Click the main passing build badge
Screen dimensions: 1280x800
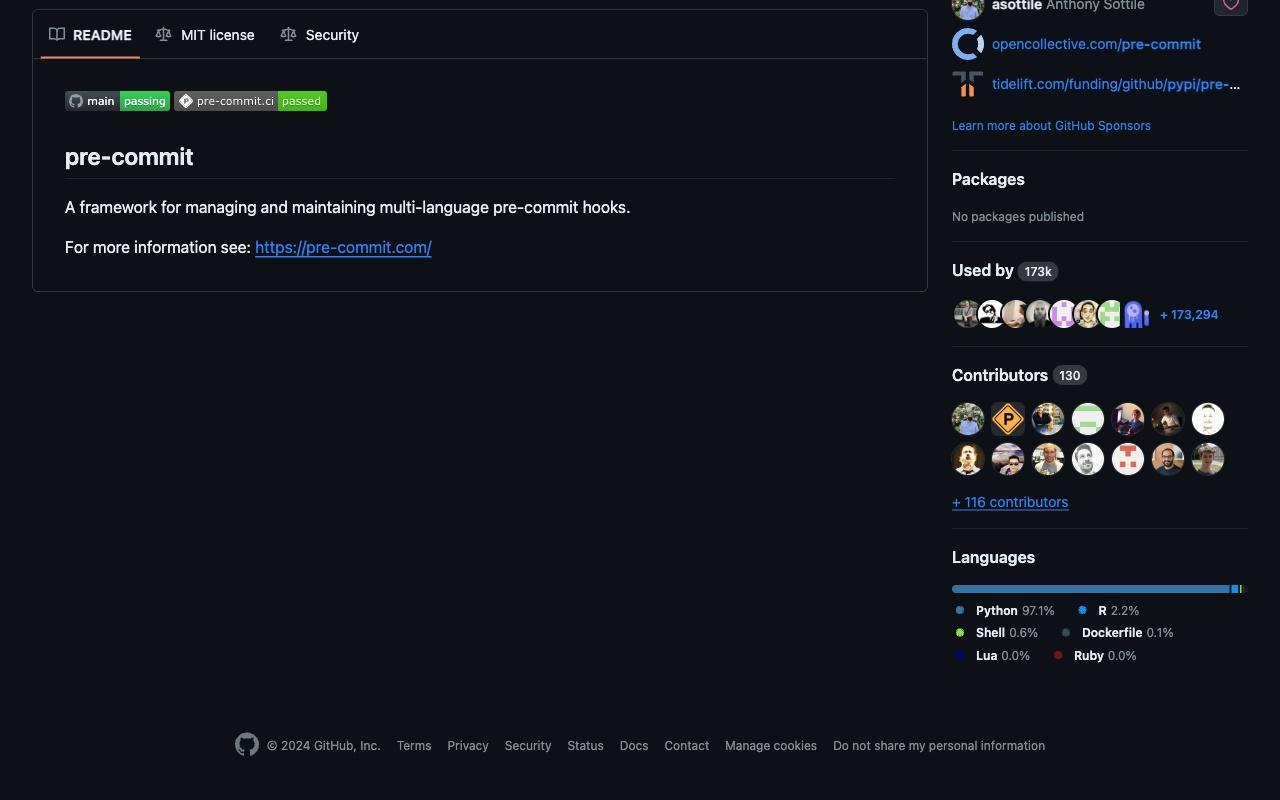coord(117,101)
